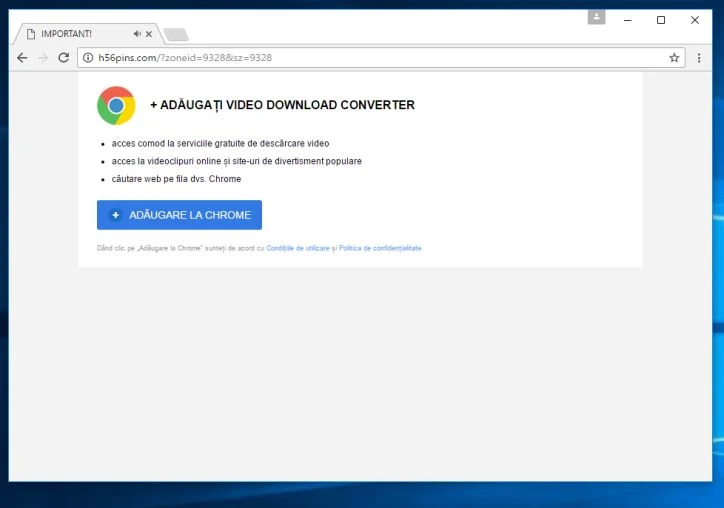Open the Chrome profile avatar button

click(596, 17)
